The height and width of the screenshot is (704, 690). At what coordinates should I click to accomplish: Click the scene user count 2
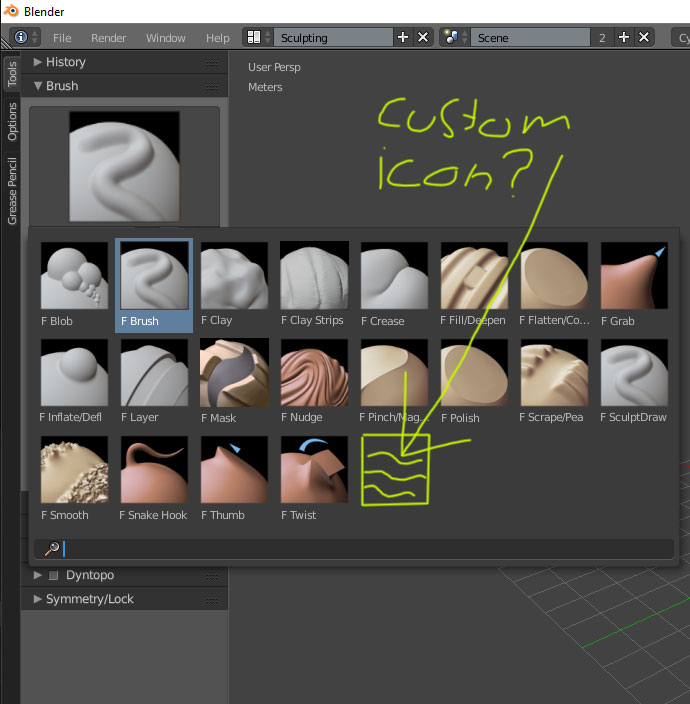coord(602,38)
